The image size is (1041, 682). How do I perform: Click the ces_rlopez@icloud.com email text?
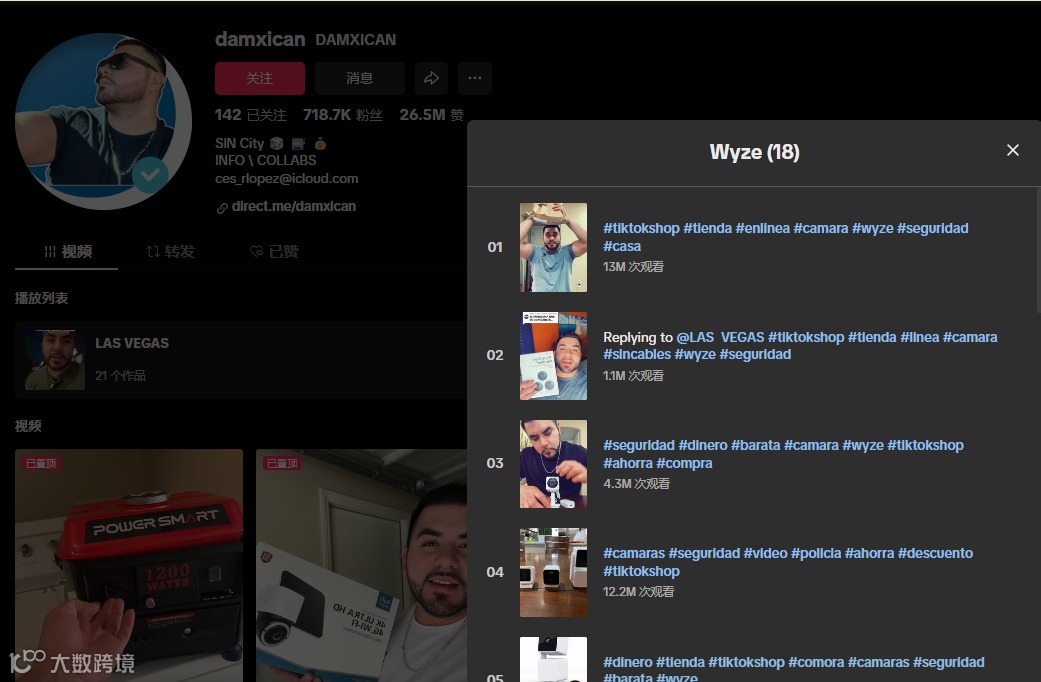tap(287, 179)
